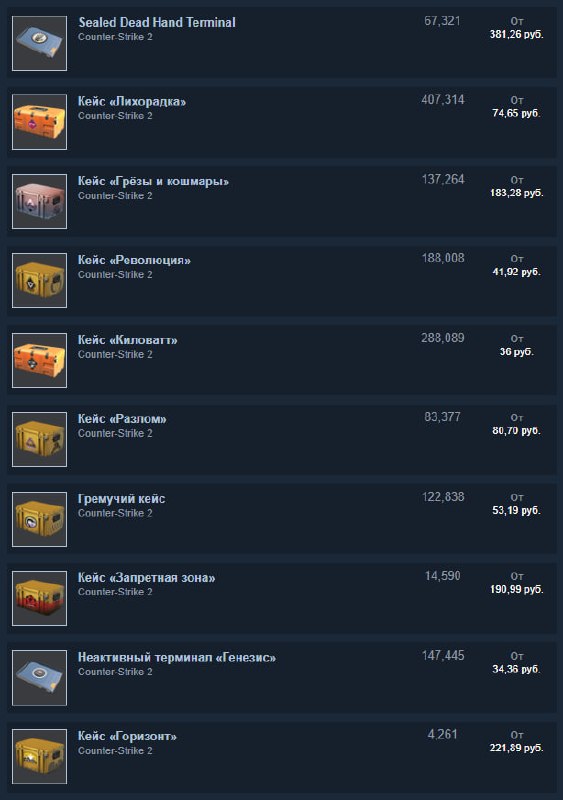Click the «Генезис» terminal thumbnail
The image size is (563, 800).
tap(39, 678)
